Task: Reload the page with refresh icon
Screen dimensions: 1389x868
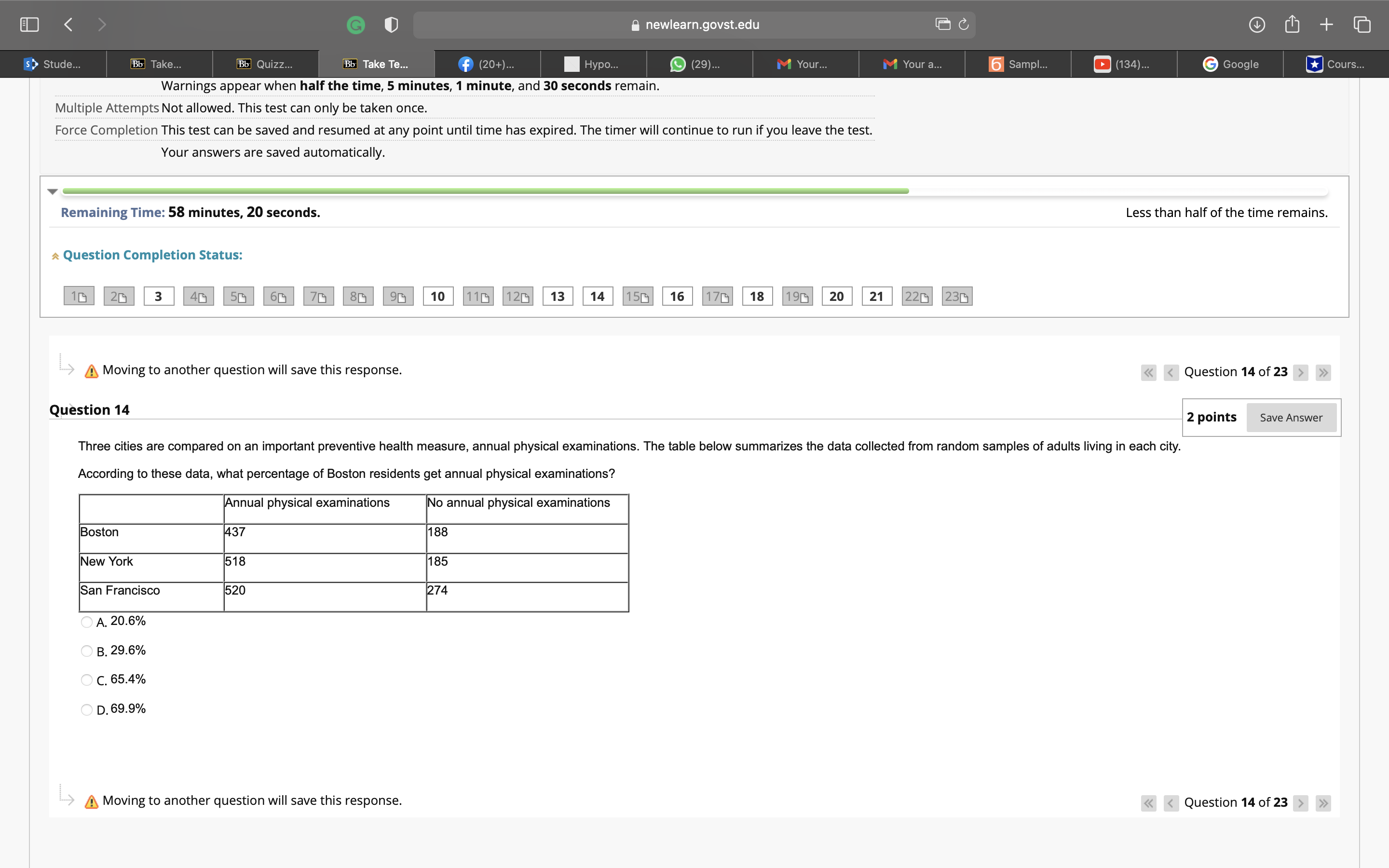Action: coord(964,24)
